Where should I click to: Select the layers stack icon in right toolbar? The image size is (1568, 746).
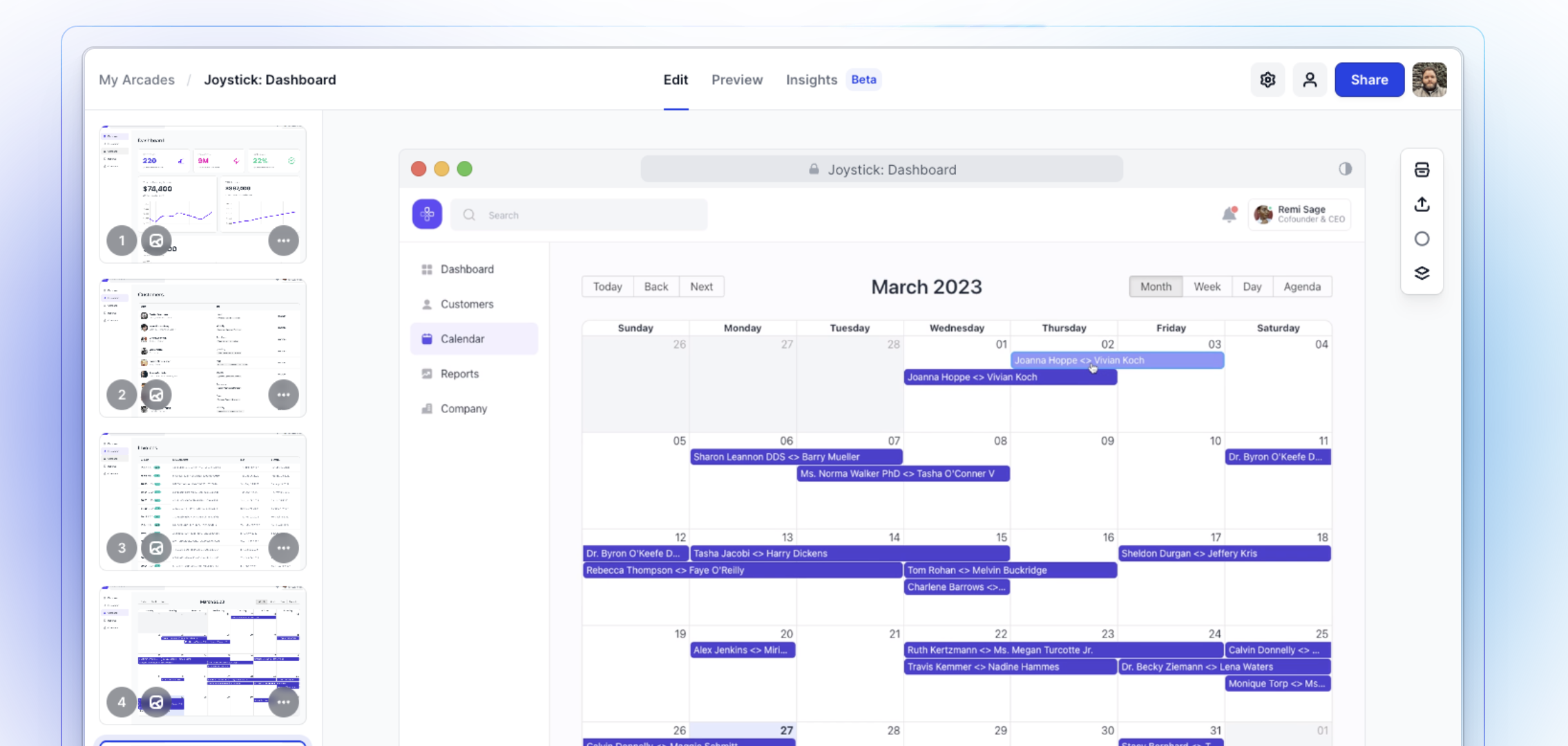click(1422, 273)
